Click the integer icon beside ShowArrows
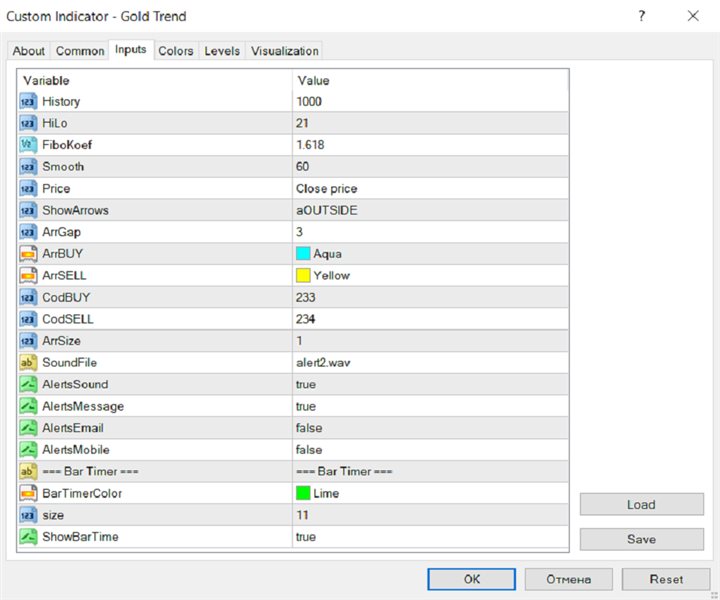Image resolution: width=720 pixels, height=600 pixels. [x=28, y=210]
